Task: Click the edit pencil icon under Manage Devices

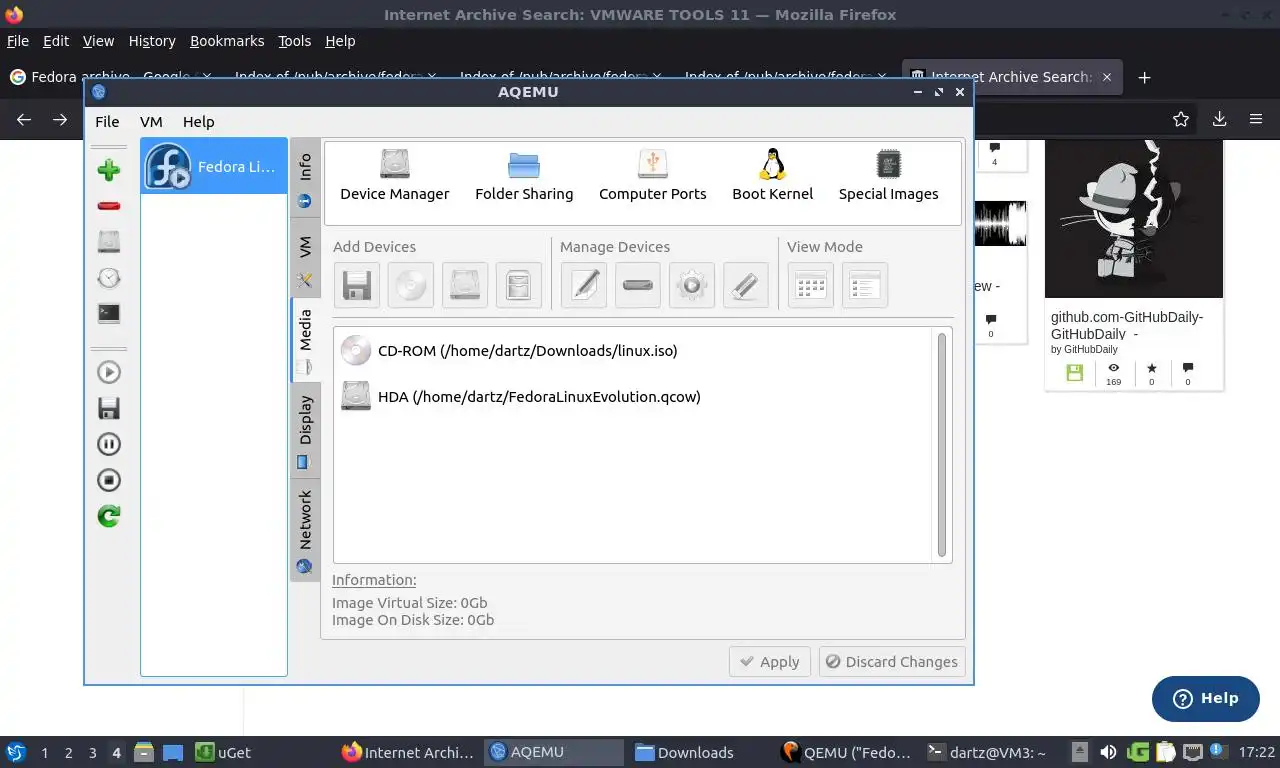Action: [584, 286]
